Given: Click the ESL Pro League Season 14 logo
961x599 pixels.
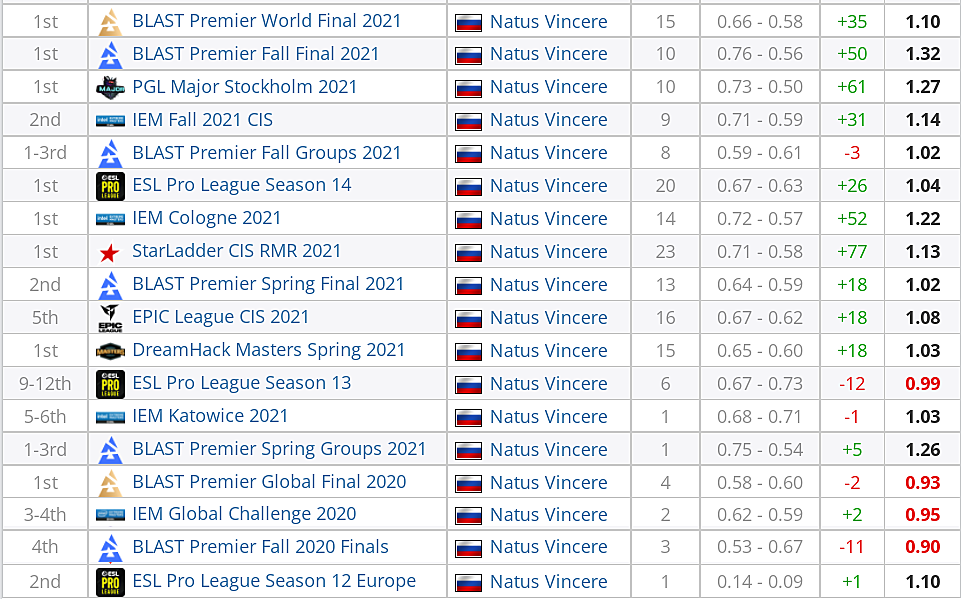Looking at the screenshot, I should 109,186.
